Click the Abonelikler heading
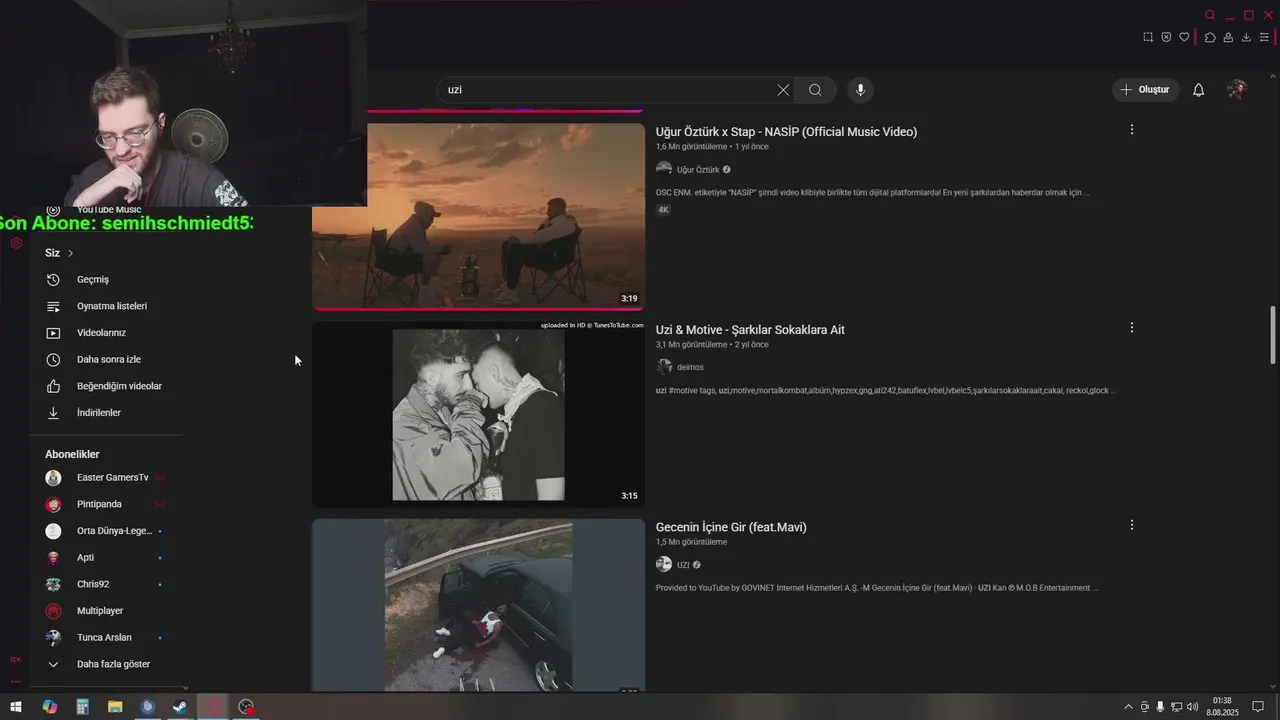1280x720 pixels. click(x=72, y=454)
